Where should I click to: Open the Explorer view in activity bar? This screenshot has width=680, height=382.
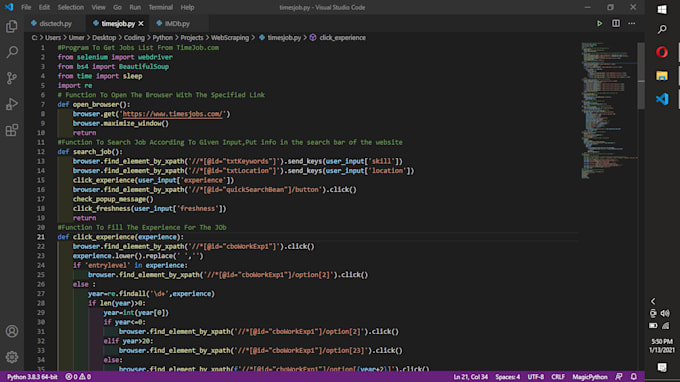12,26
